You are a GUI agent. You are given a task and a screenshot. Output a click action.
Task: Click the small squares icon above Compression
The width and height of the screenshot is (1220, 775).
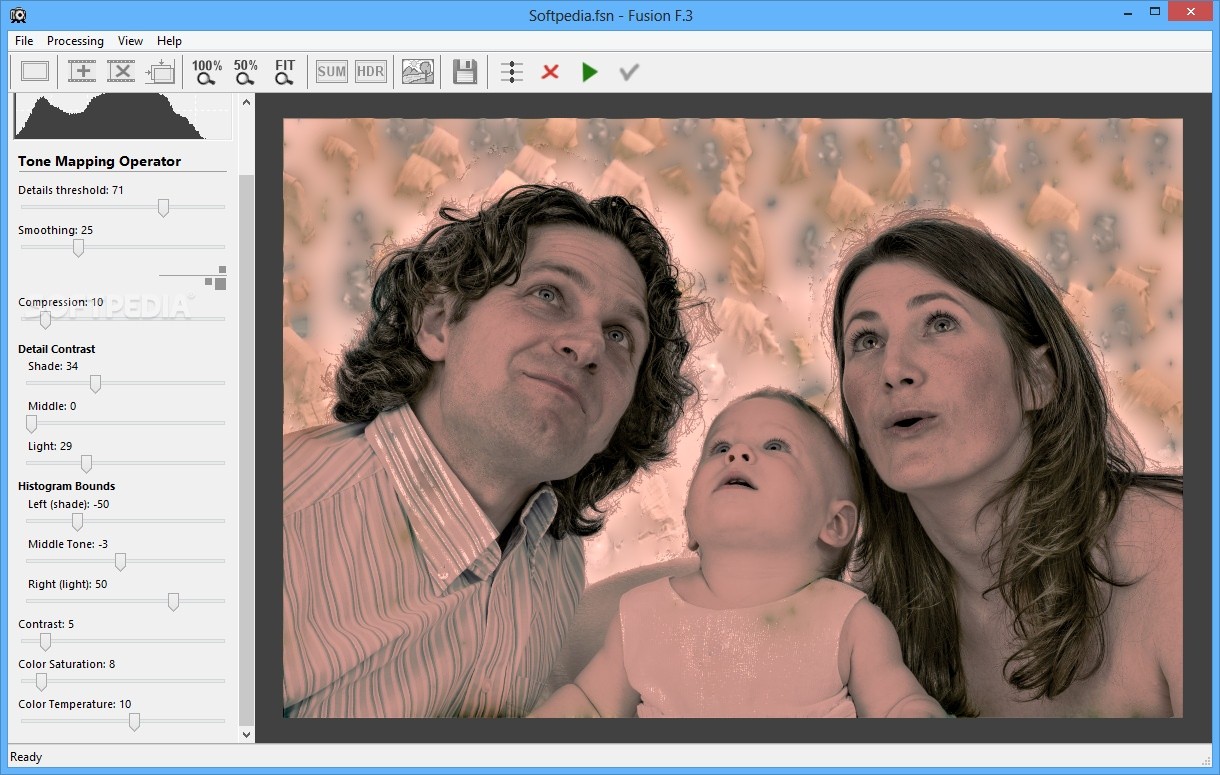coord(216,278)
